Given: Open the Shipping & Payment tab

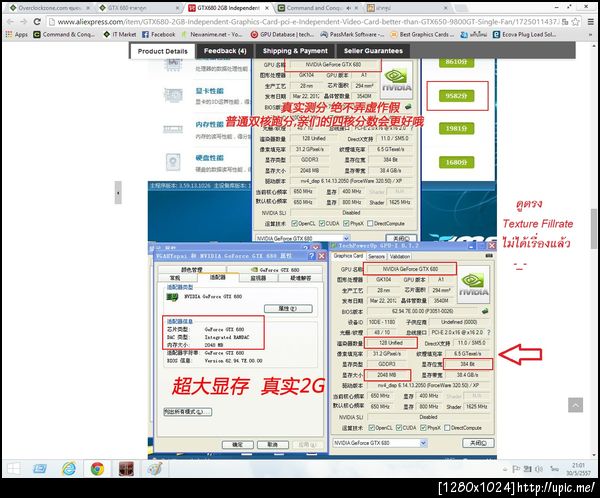Looking at the screenshot, I should click(295, 51).
